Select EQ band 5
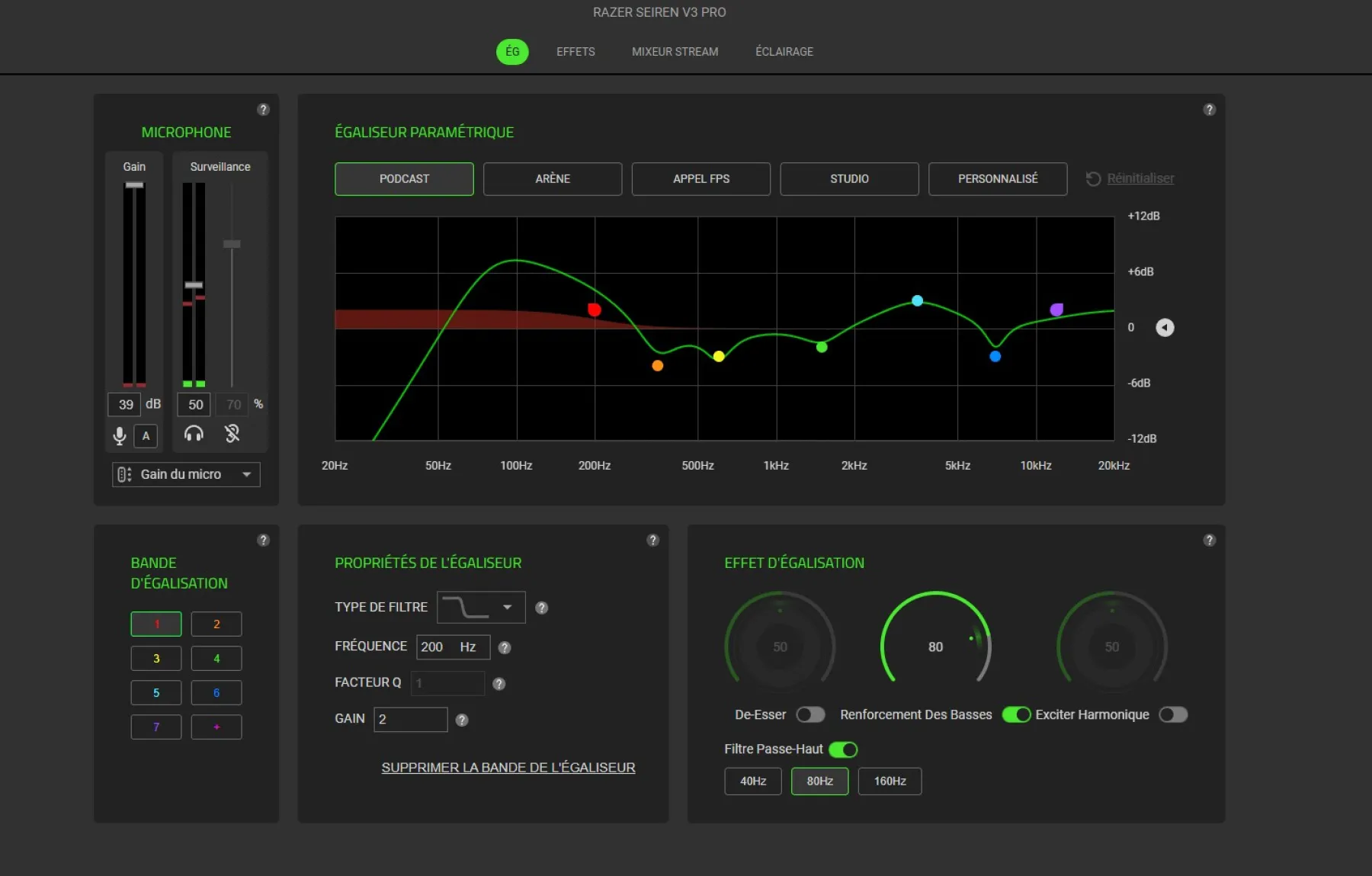The width and height of the screenshot is (1372, 876). click(x=156, y=693)
